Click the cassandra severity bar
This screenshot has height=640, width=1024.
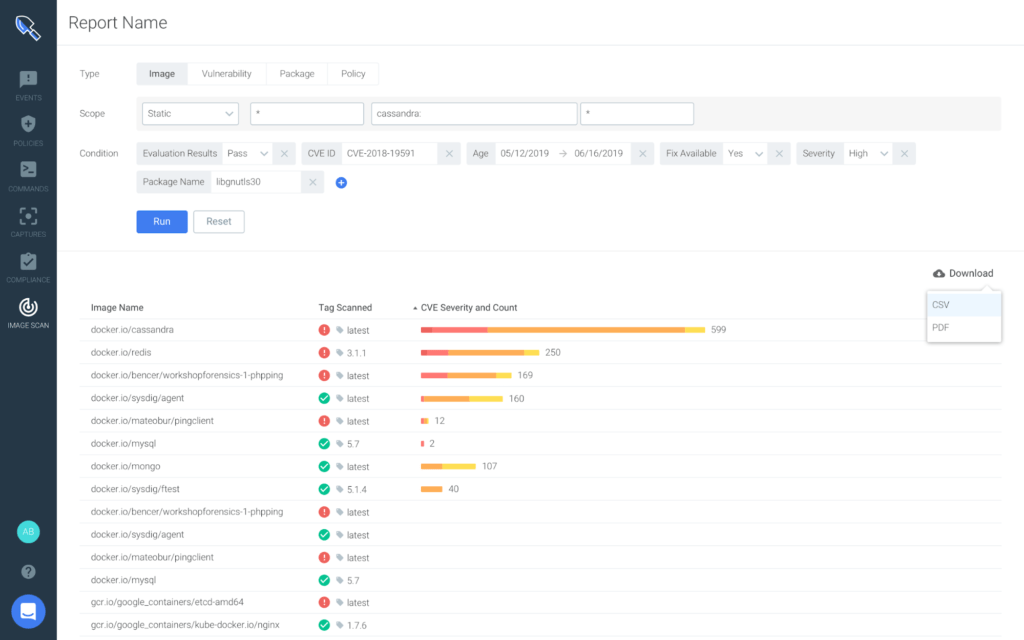(562, 330)
